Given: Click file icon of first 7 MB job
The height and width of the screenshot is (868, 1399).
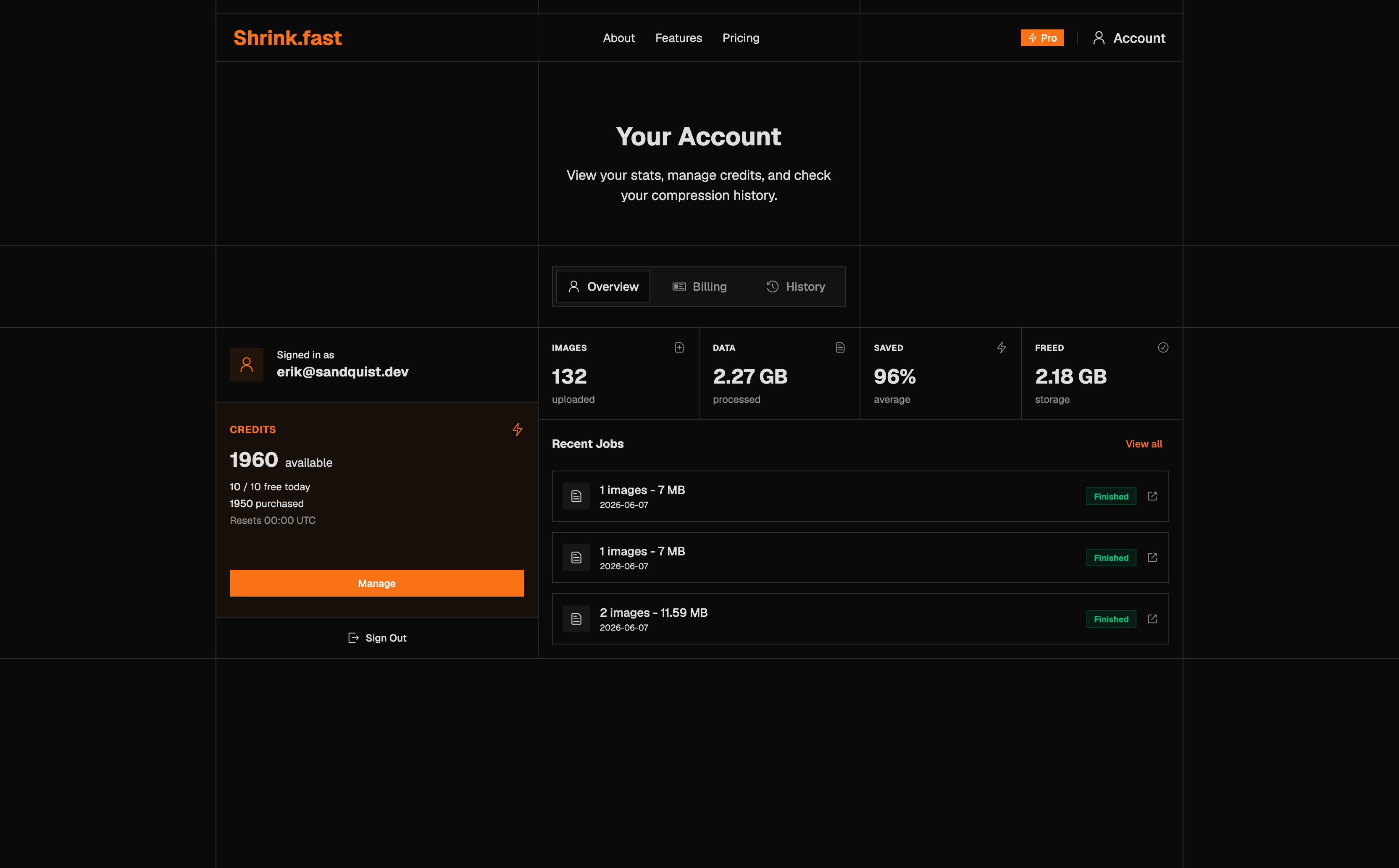Looking at the screenshot, I should (x=576, y=497).
